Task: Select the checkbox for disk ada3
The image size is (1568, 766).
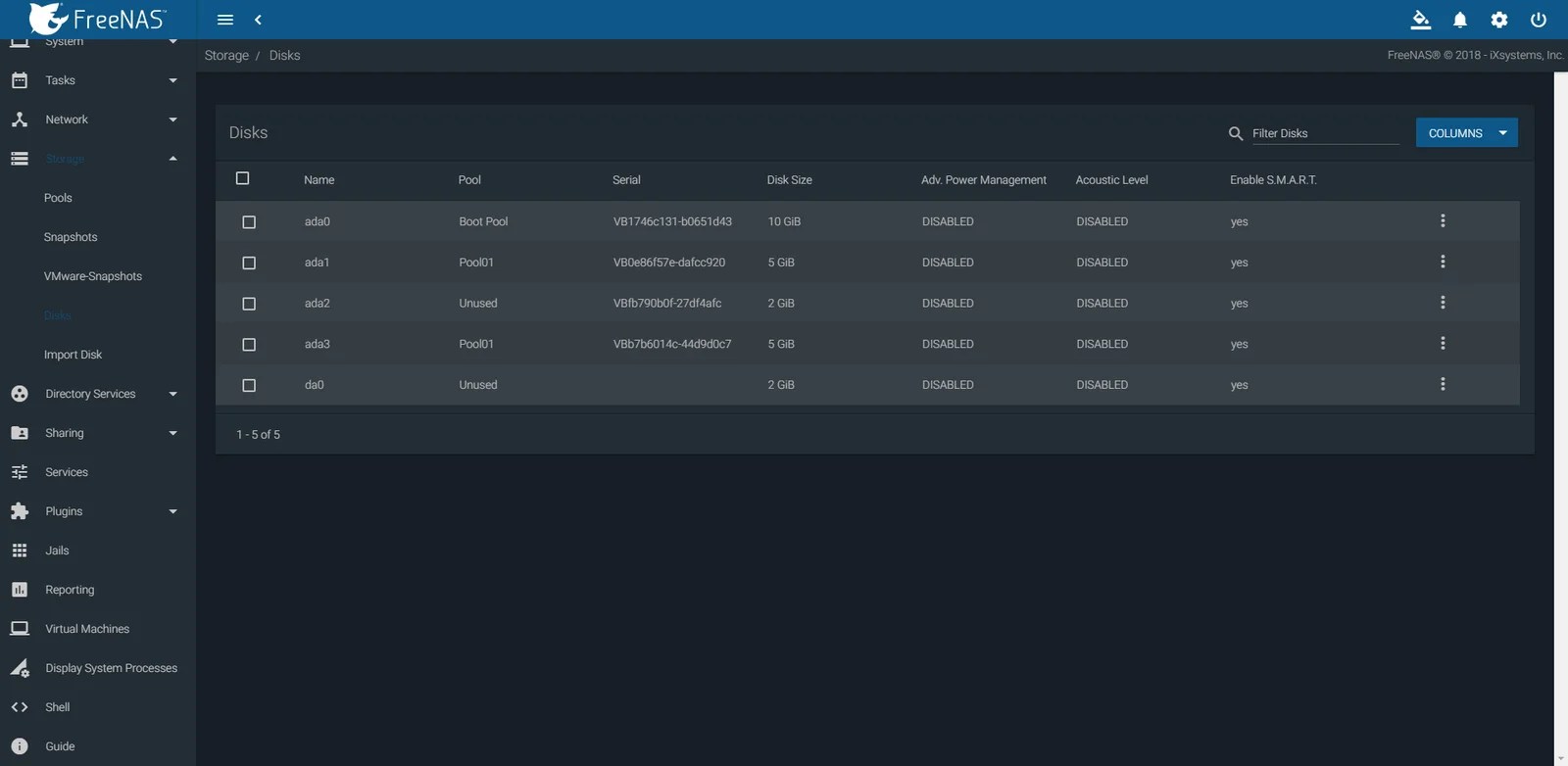Action: 249,345
